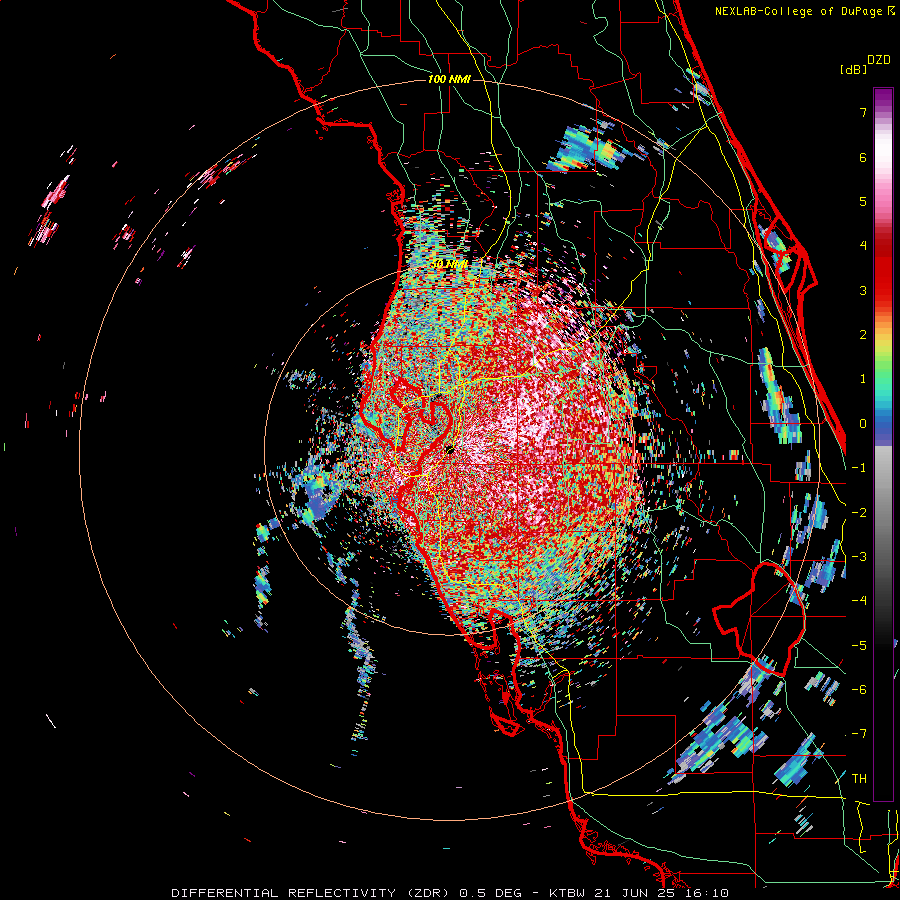The width and height of the screenshot is (900, 900).
Task: Click the -4 value on the color scale
Action: tap(859, 601)
